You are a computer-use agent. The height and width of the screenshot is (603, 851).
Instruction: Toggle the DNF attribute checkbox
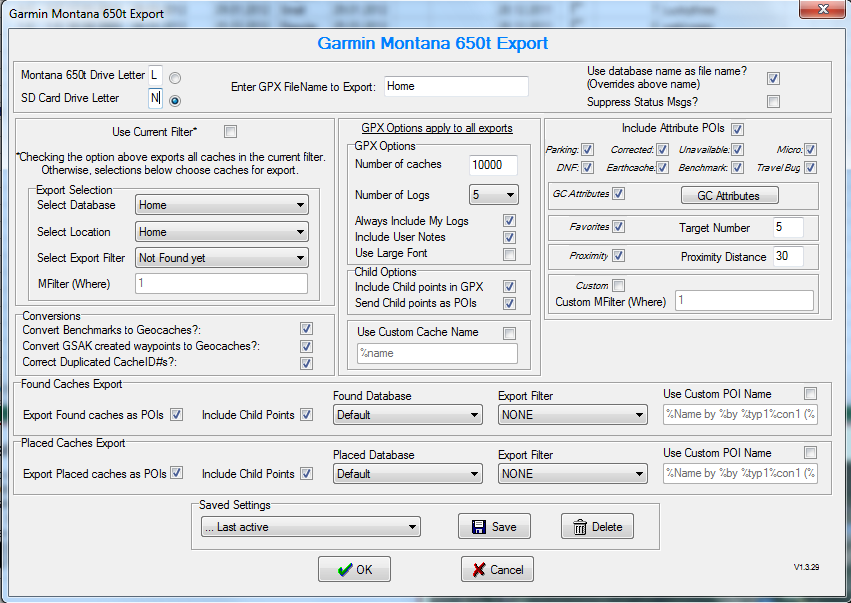coord(587,168)
